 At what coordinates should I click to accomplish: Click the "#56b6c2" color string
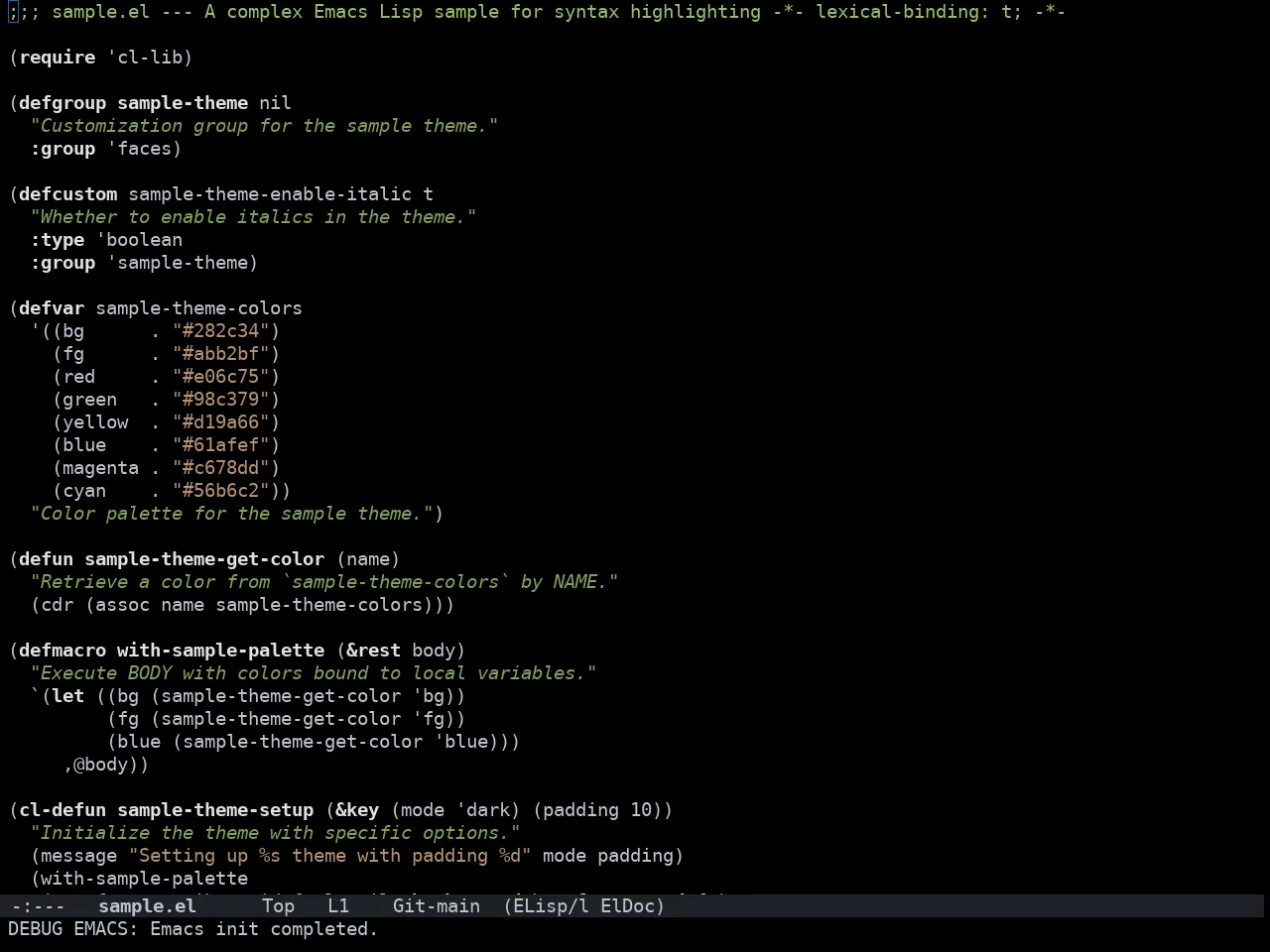point(220,491)
